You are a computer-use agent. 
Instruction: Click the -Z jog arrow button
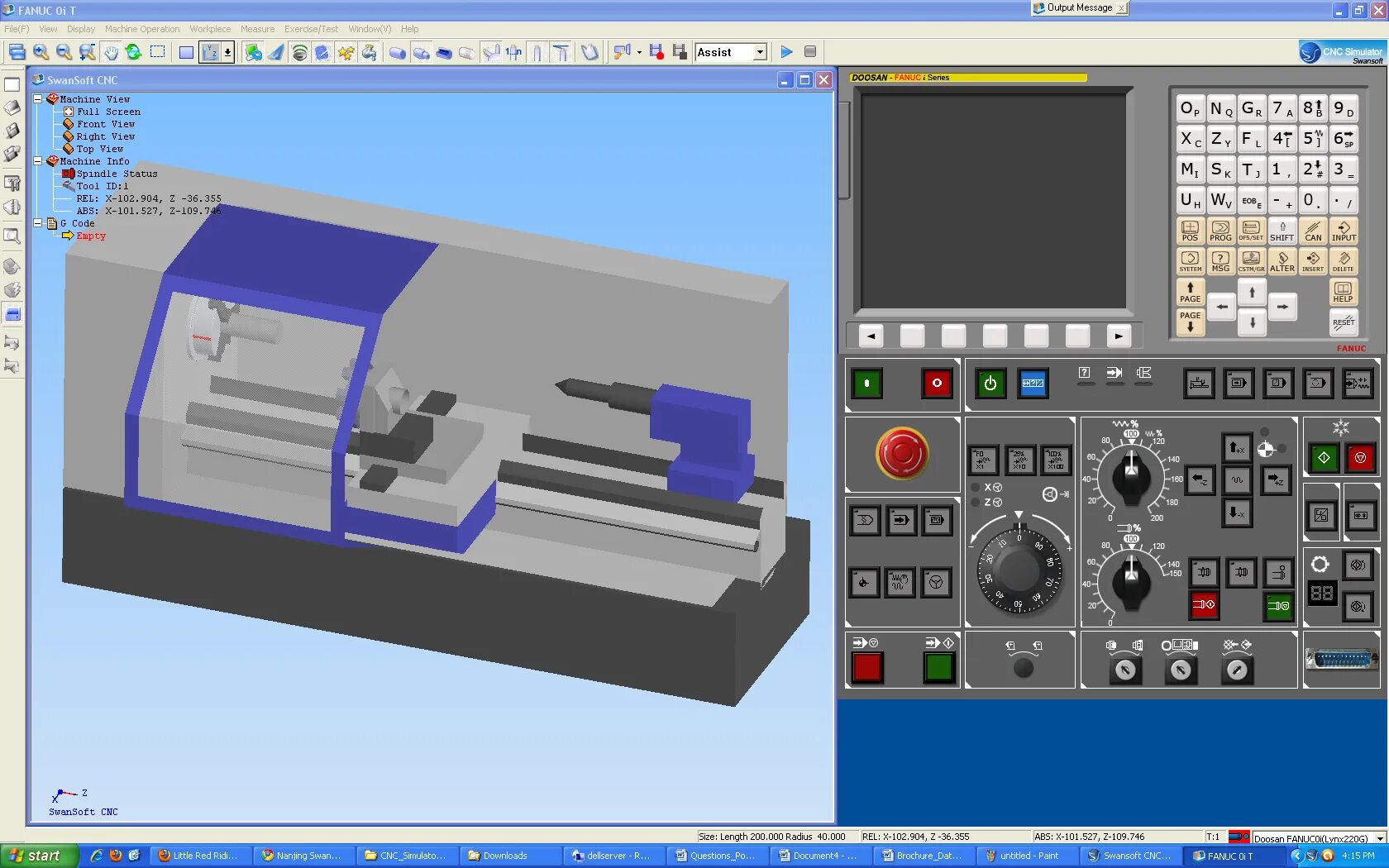1199,480
